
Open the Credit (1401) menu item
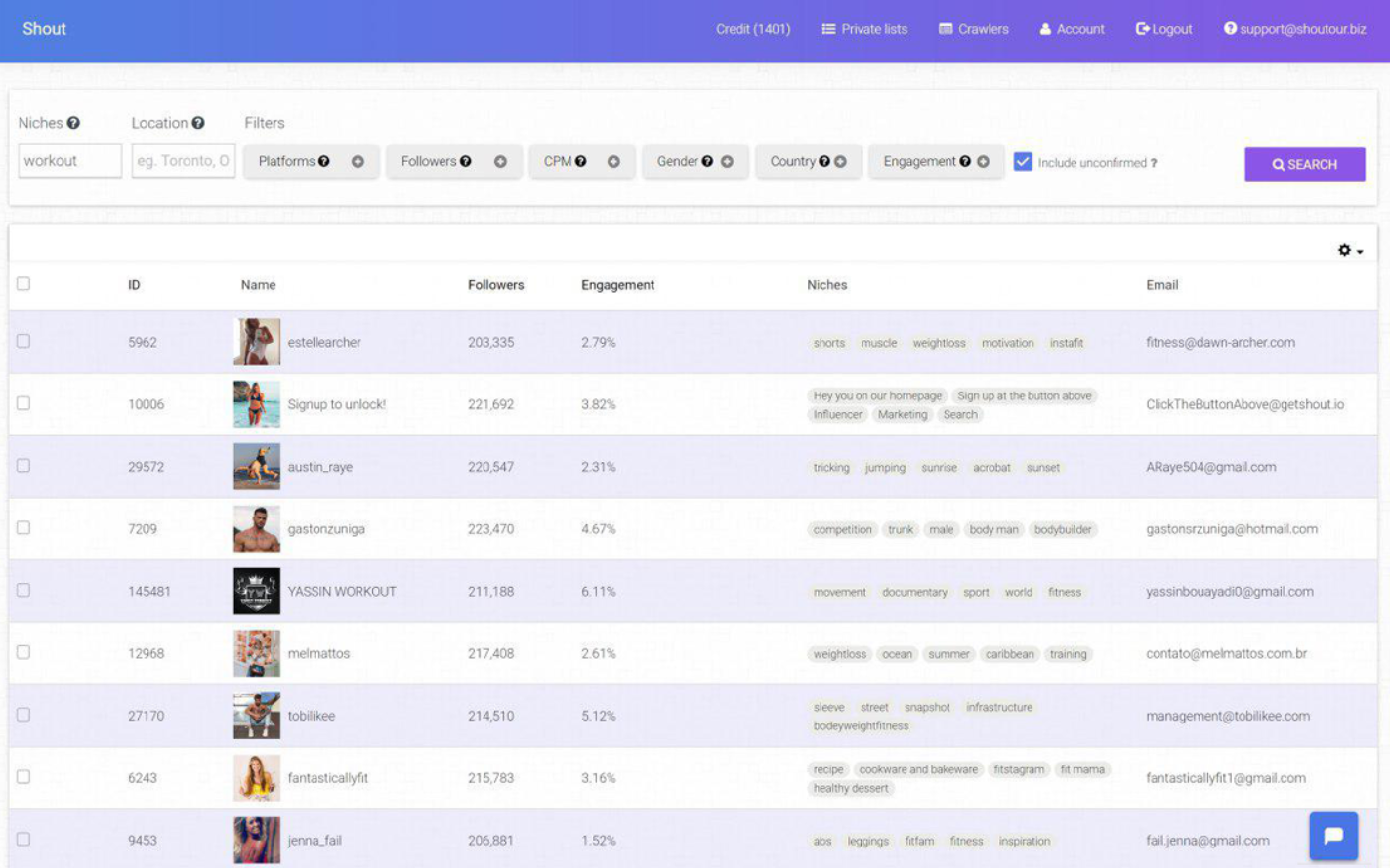click(753, 28)
